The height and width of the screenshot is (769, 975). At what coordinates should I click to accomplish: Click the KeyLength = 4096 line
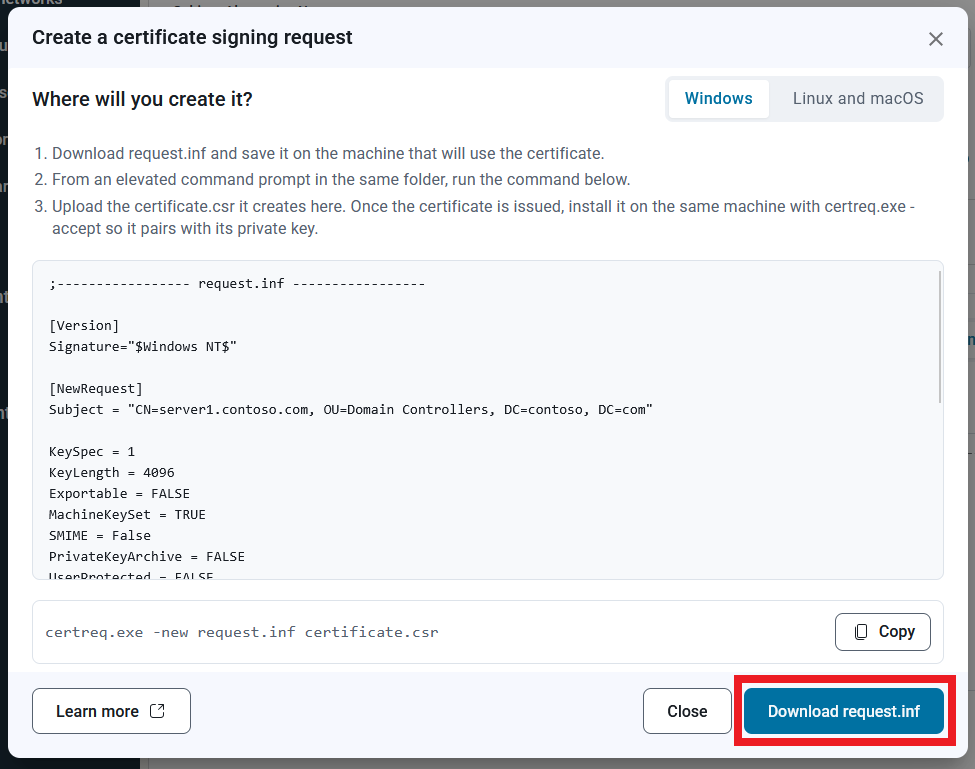point(111,473)
